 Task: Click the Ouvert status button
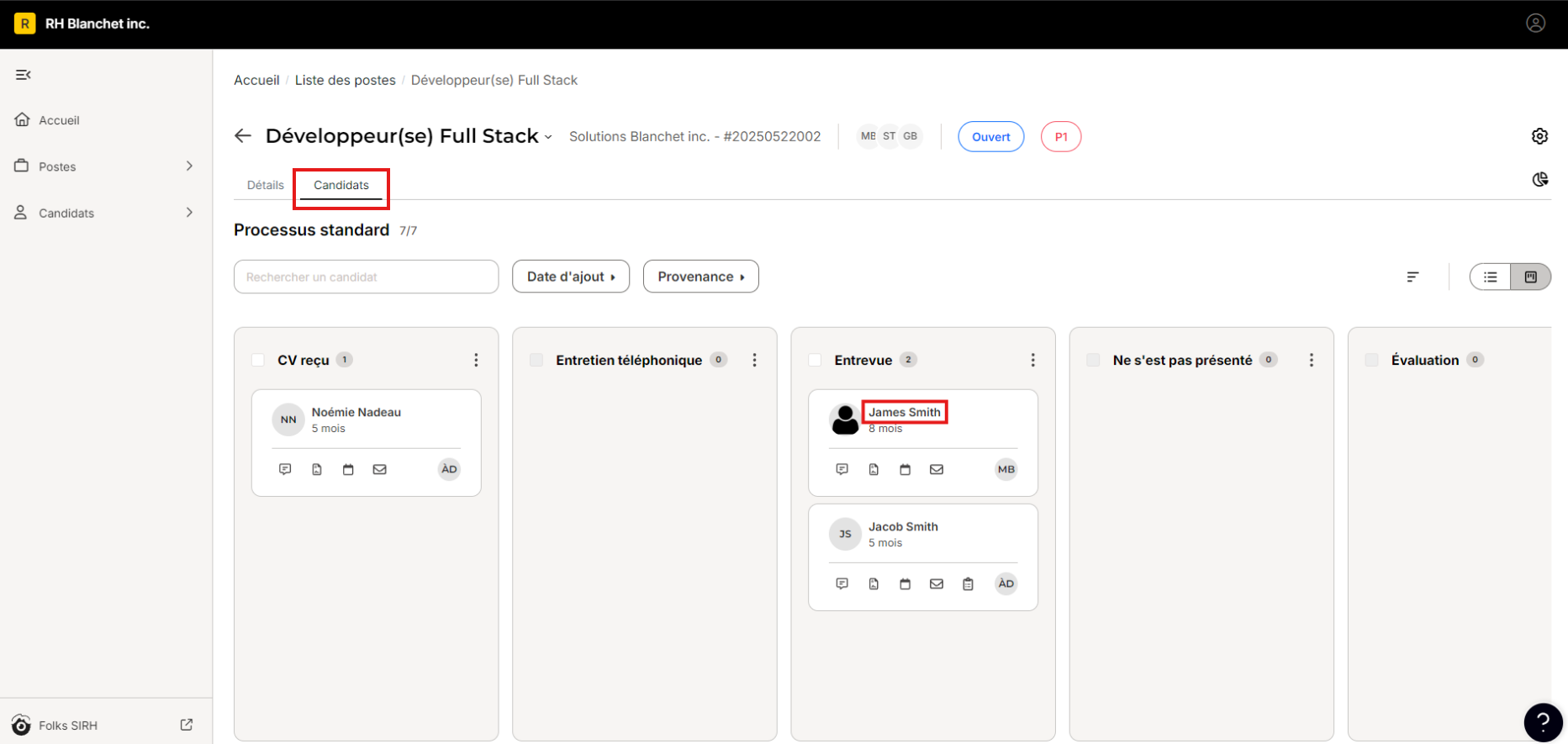(x=991, y=136)
